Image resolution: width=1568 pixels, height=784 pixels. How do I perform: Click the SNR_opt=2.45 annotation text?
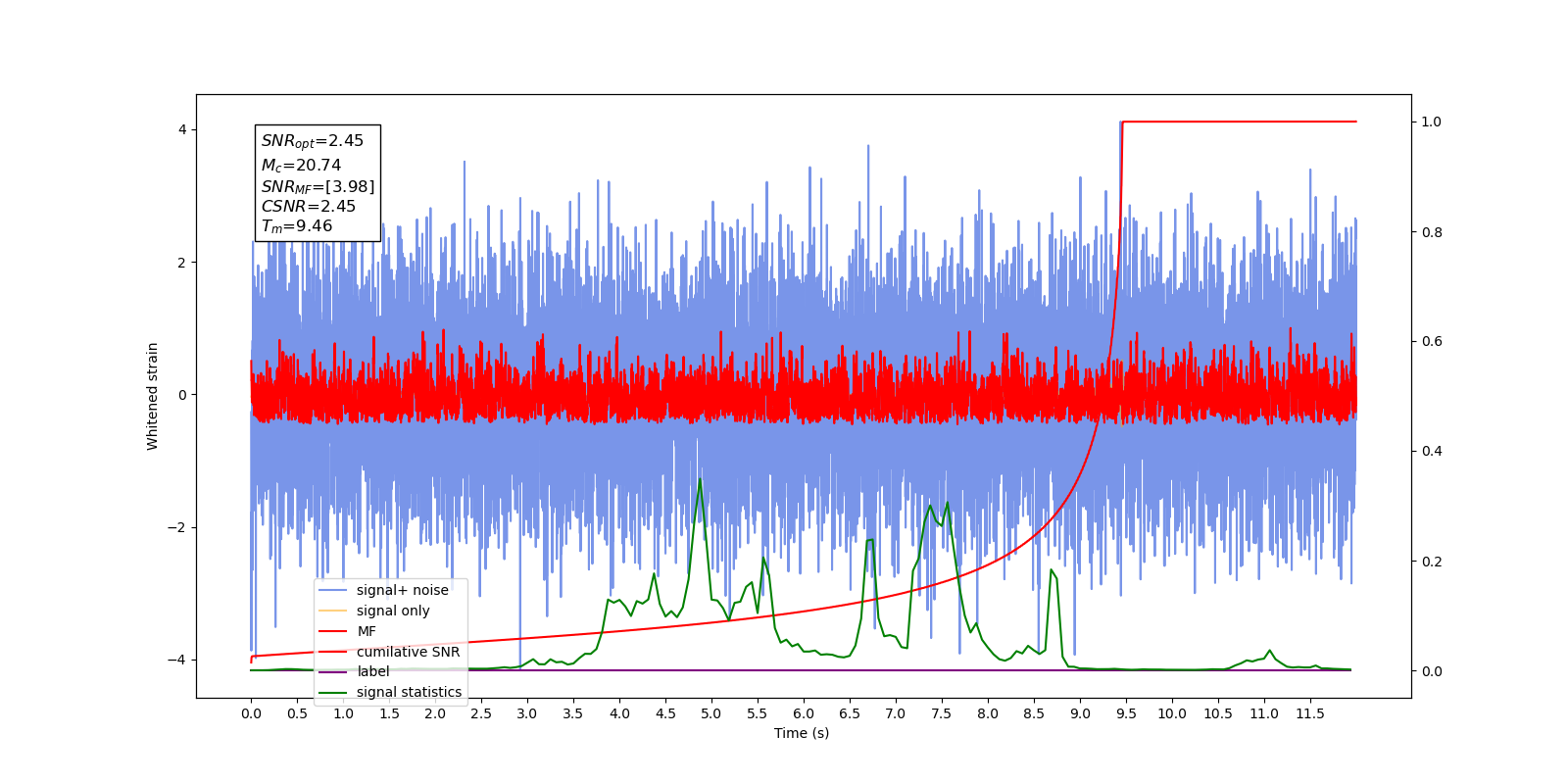tap(313, 141)
